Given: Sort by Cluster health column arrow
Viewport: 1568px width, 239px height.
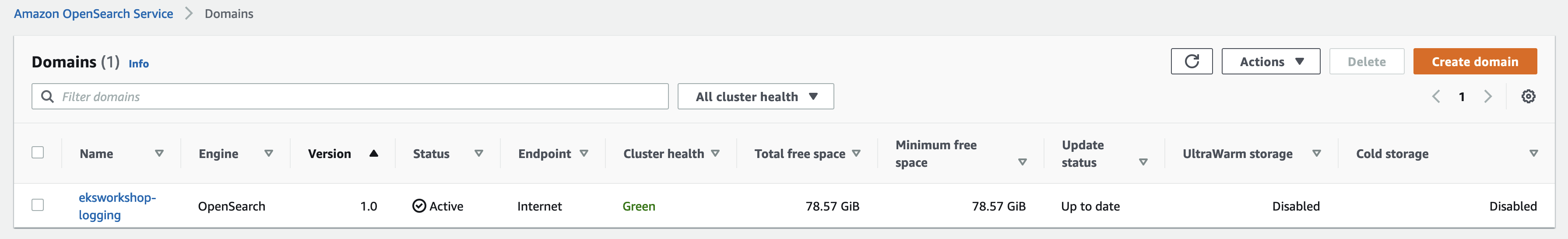Looking at the screenshot, I should pos(715,153).
